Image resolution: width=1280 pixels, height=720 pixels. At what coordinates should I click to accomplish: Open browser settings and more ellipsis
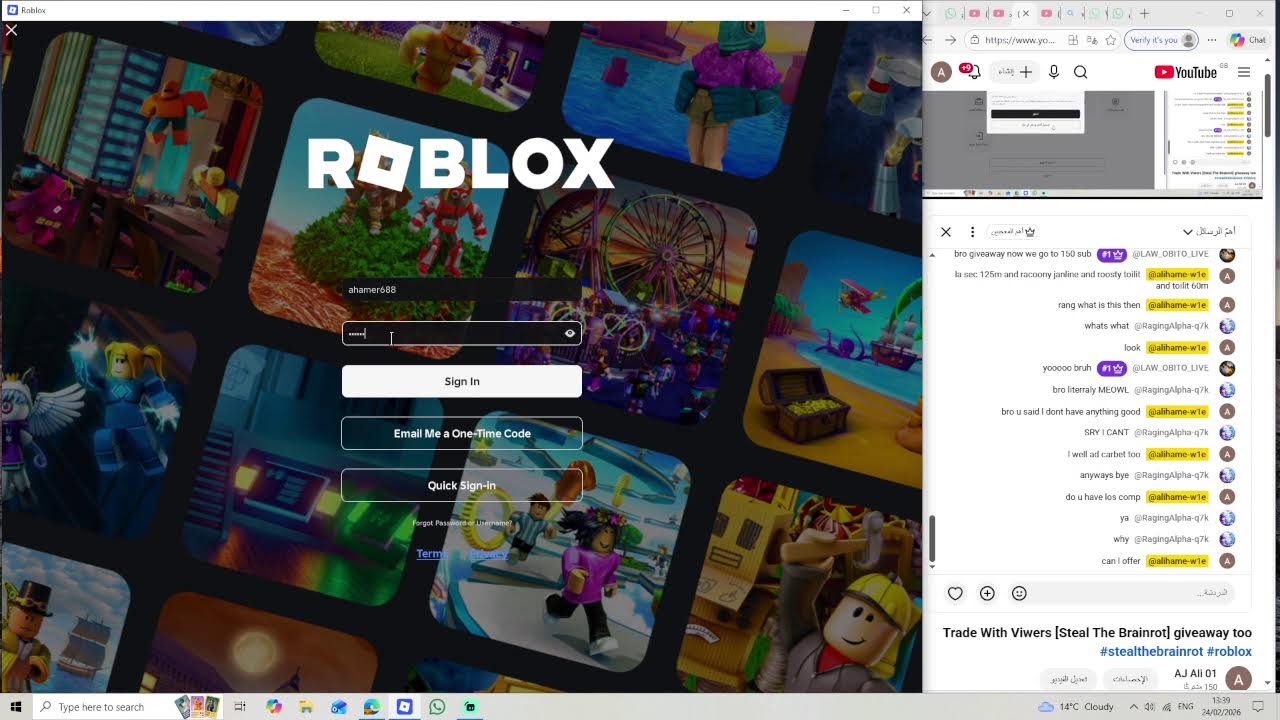[1212, 40]
